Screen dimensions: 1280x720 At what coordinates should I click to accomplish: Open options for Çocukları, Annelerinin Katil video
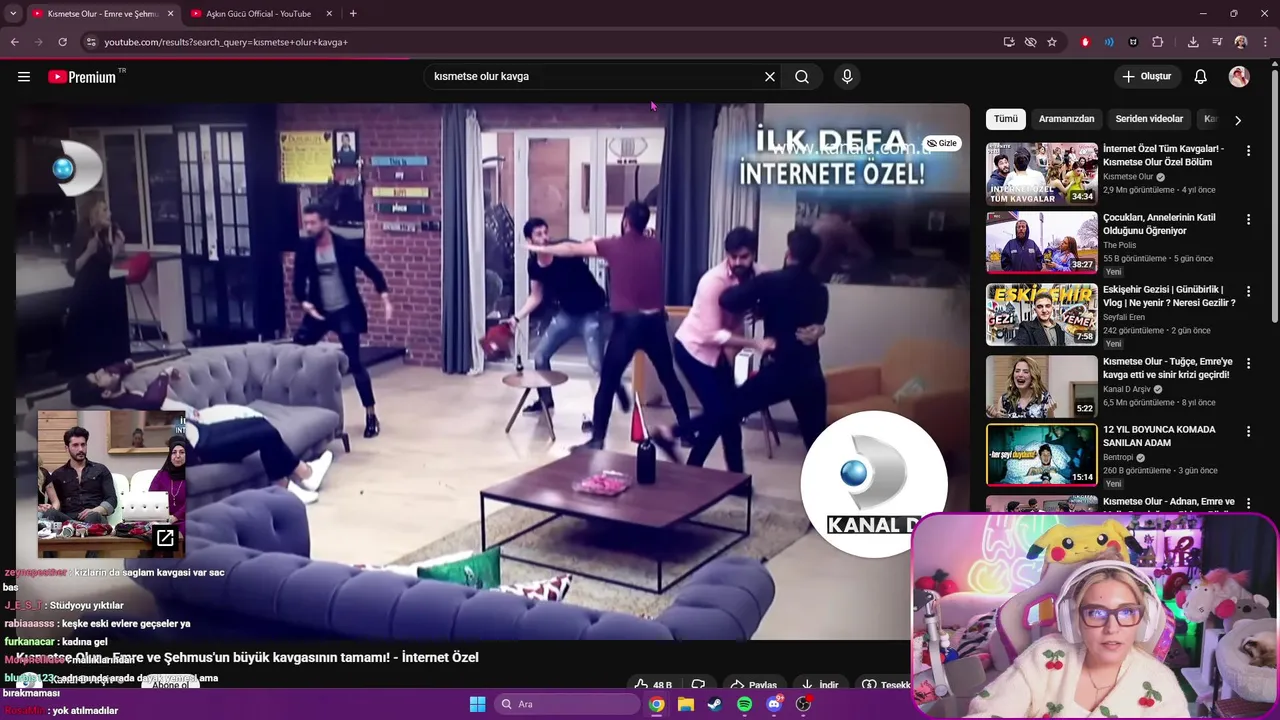click(x=1248, y=219)
